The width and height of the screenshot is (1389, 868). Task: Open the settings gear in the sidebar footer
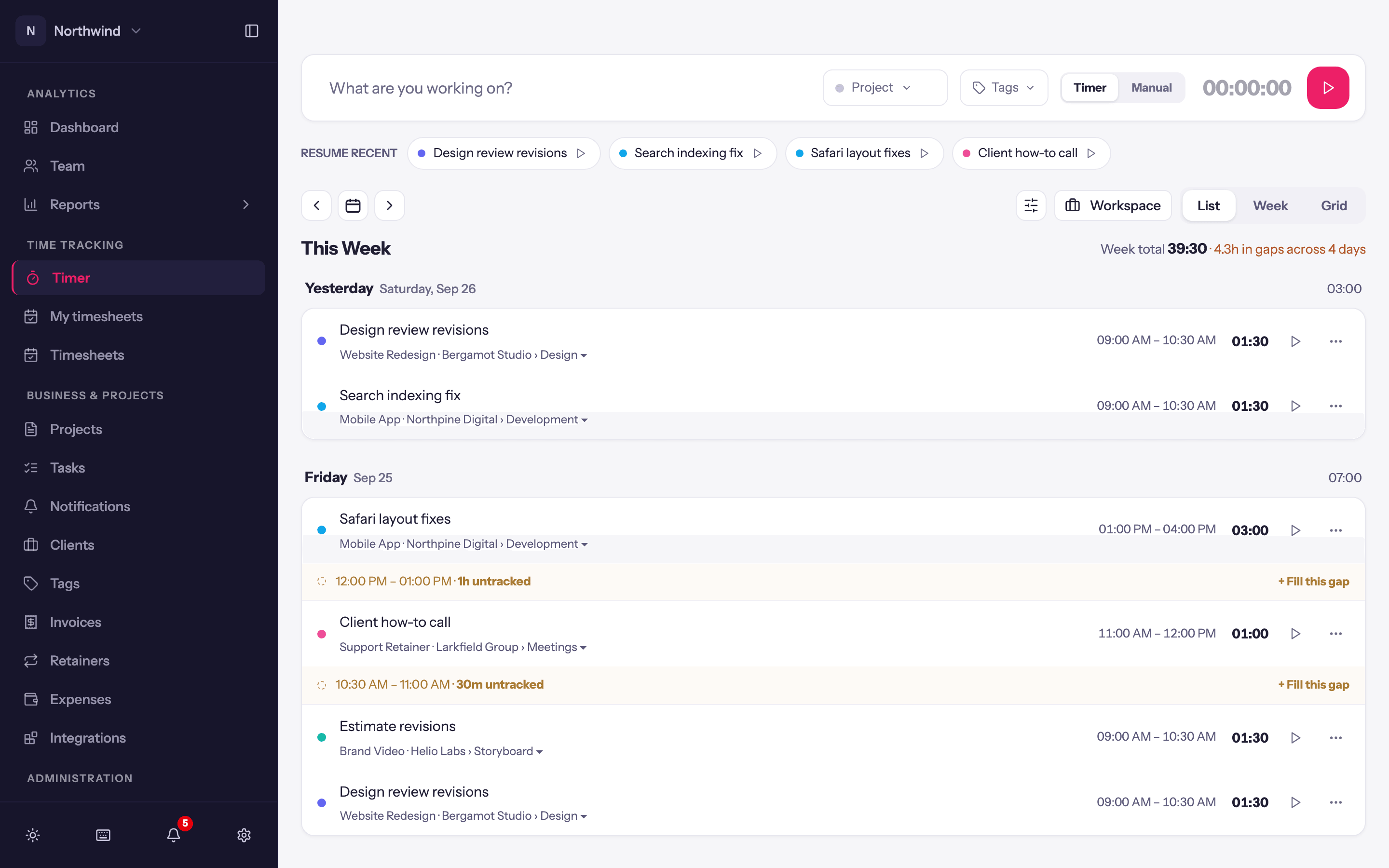coord(244,835)
